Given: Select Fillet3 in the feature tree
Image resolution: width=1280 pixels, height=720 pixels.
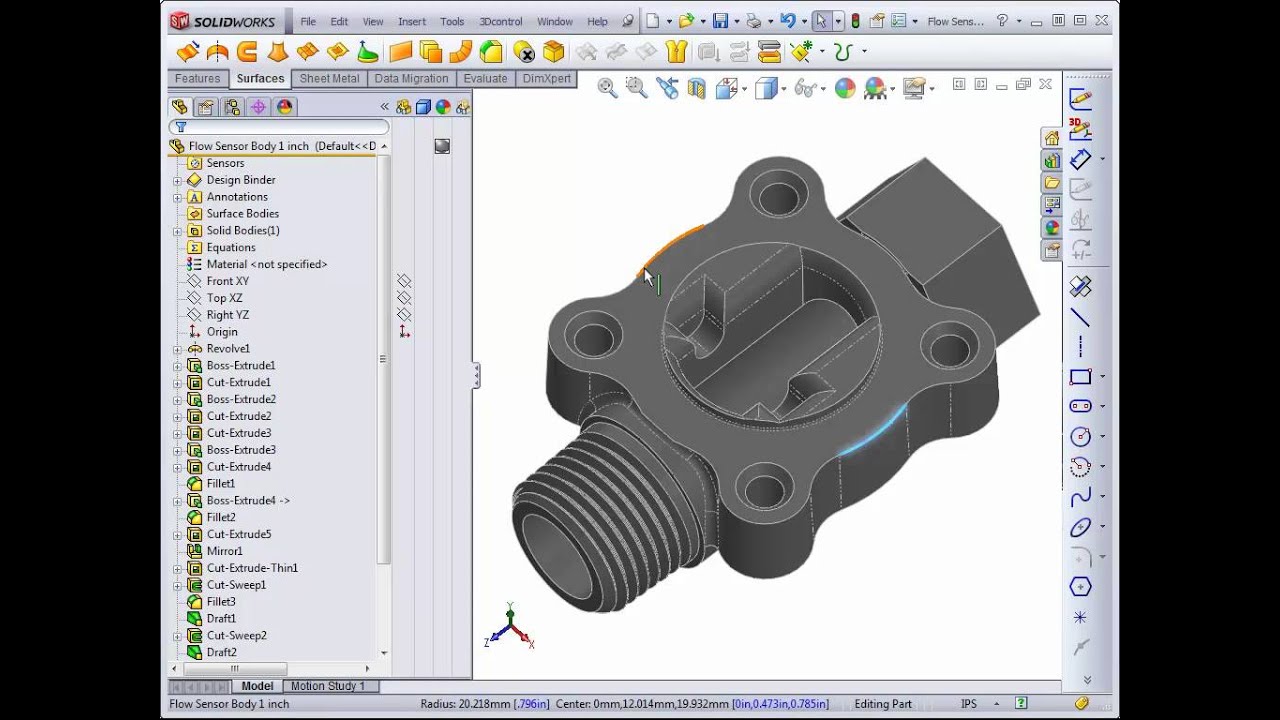Looking at the screenshot, I should pos(221,602).
